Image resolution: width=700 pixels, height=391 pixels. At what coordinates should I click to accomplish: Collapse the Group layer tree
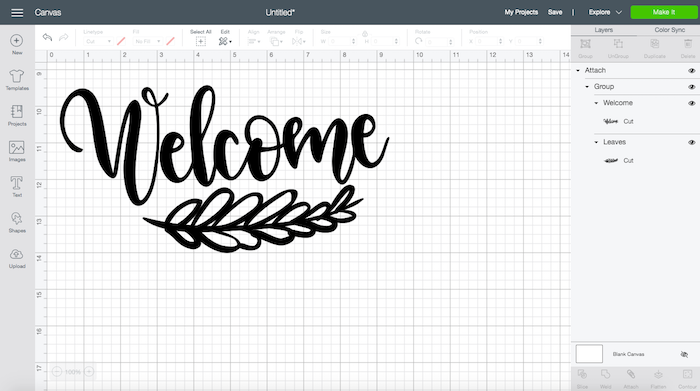(587, 87)
